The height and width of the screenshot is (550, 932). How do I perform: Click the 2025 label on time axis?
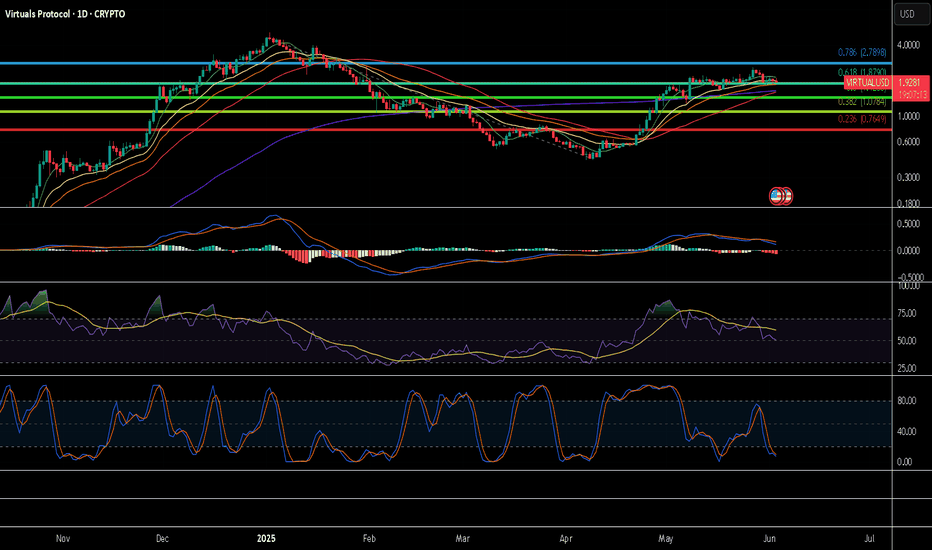point(267,539)
